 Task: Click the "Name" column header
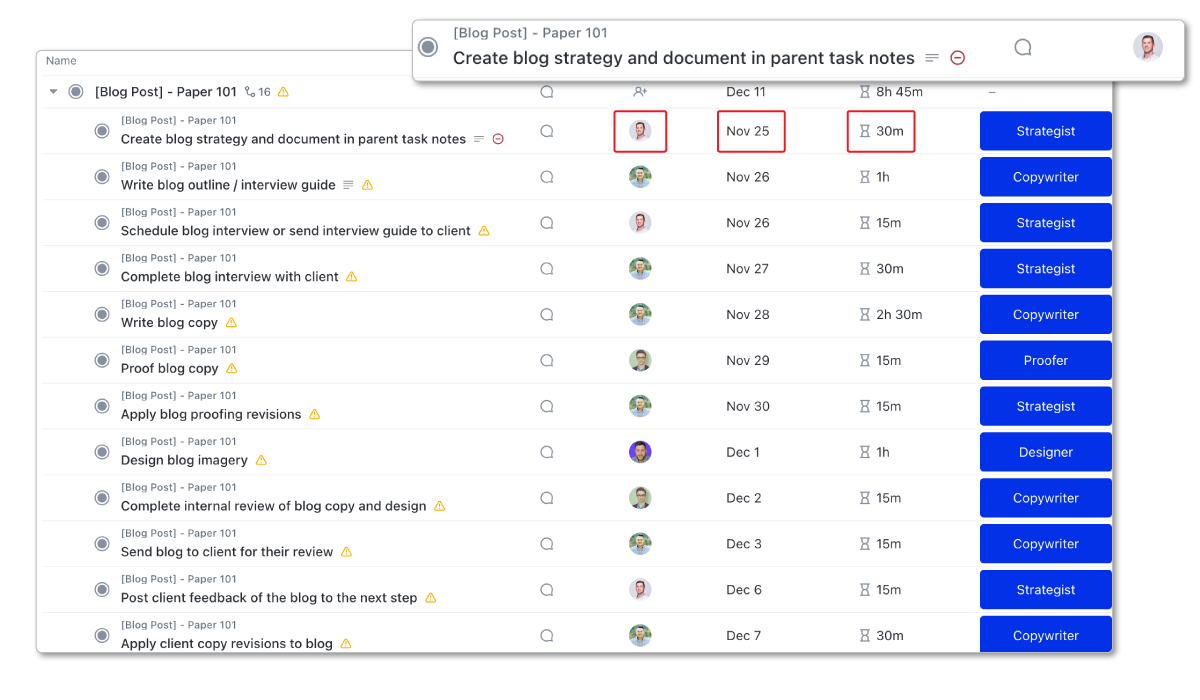[x=60, y=60]
